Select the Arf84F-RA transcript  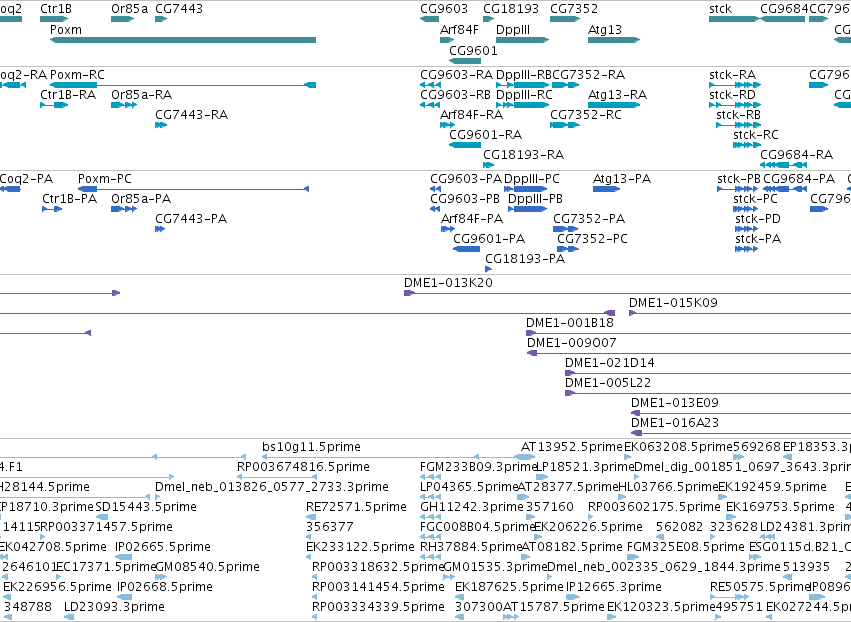[x=447, y=125]
